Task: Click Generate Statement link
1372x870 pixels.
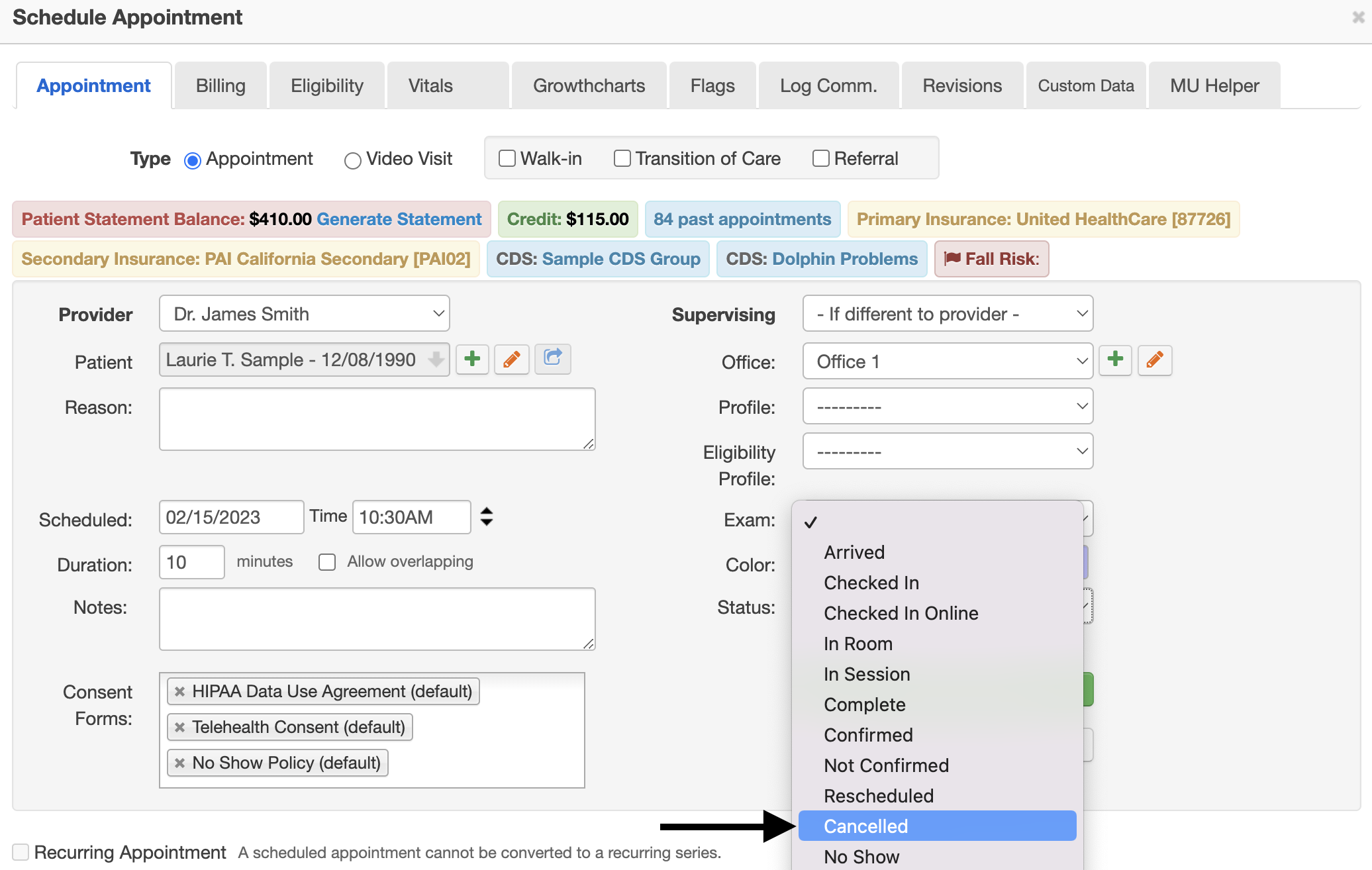Action: tap(399, 219)
